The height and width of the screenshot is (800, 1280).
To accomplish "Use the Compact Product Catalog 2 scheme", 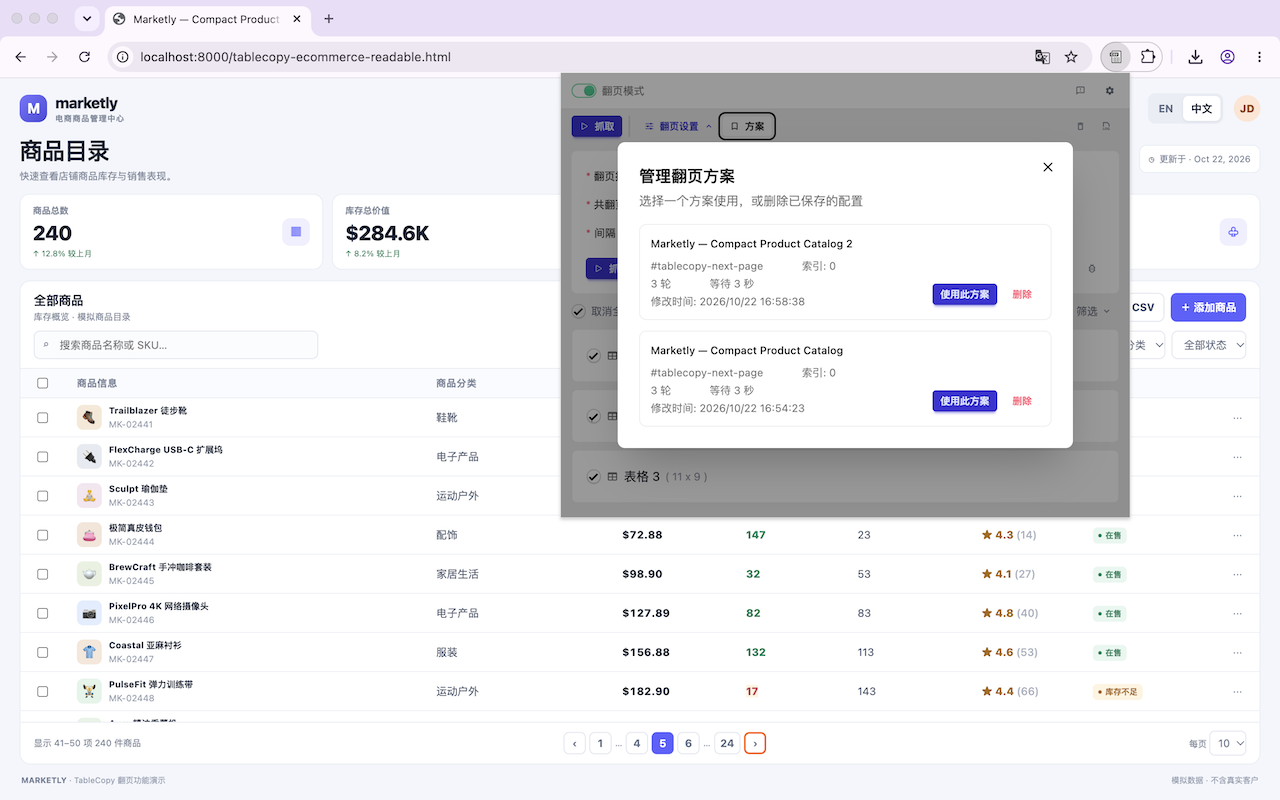I will [964, 295].
